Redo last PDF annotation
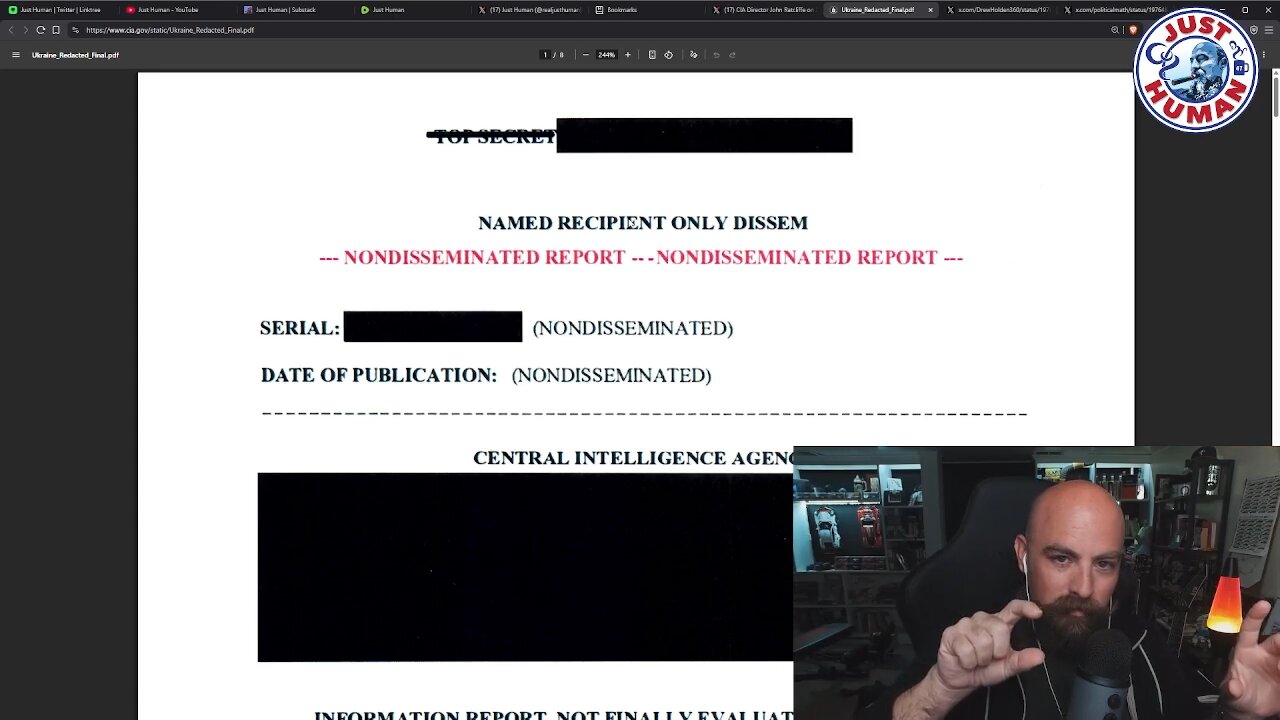Screen dimensions: 1280x720 [732, 55]
